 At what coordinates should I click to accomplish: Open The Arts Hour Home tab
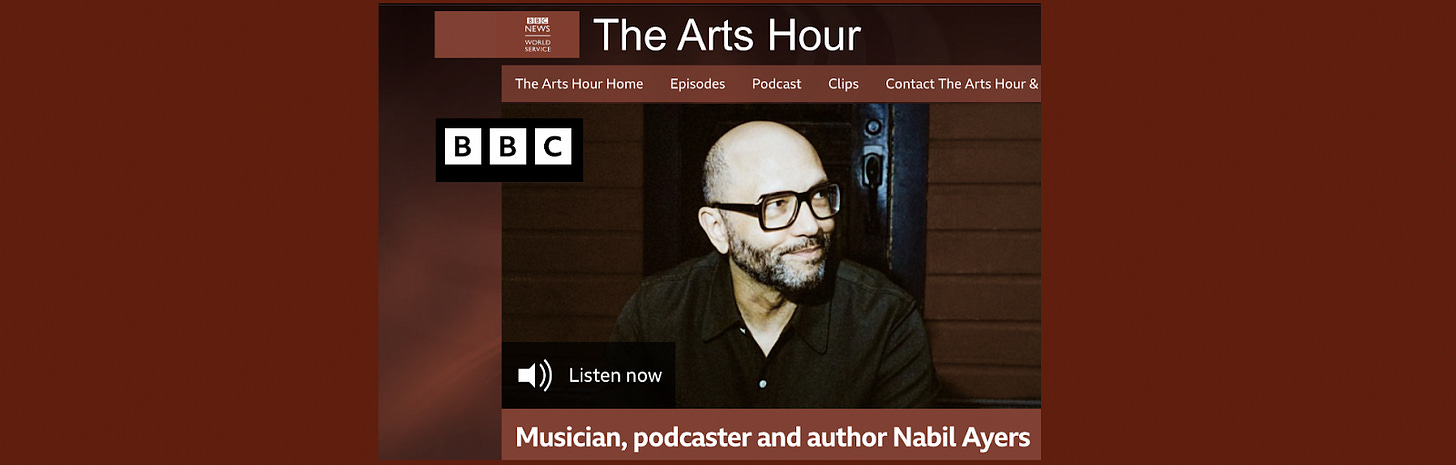click(x=579, y=84)
